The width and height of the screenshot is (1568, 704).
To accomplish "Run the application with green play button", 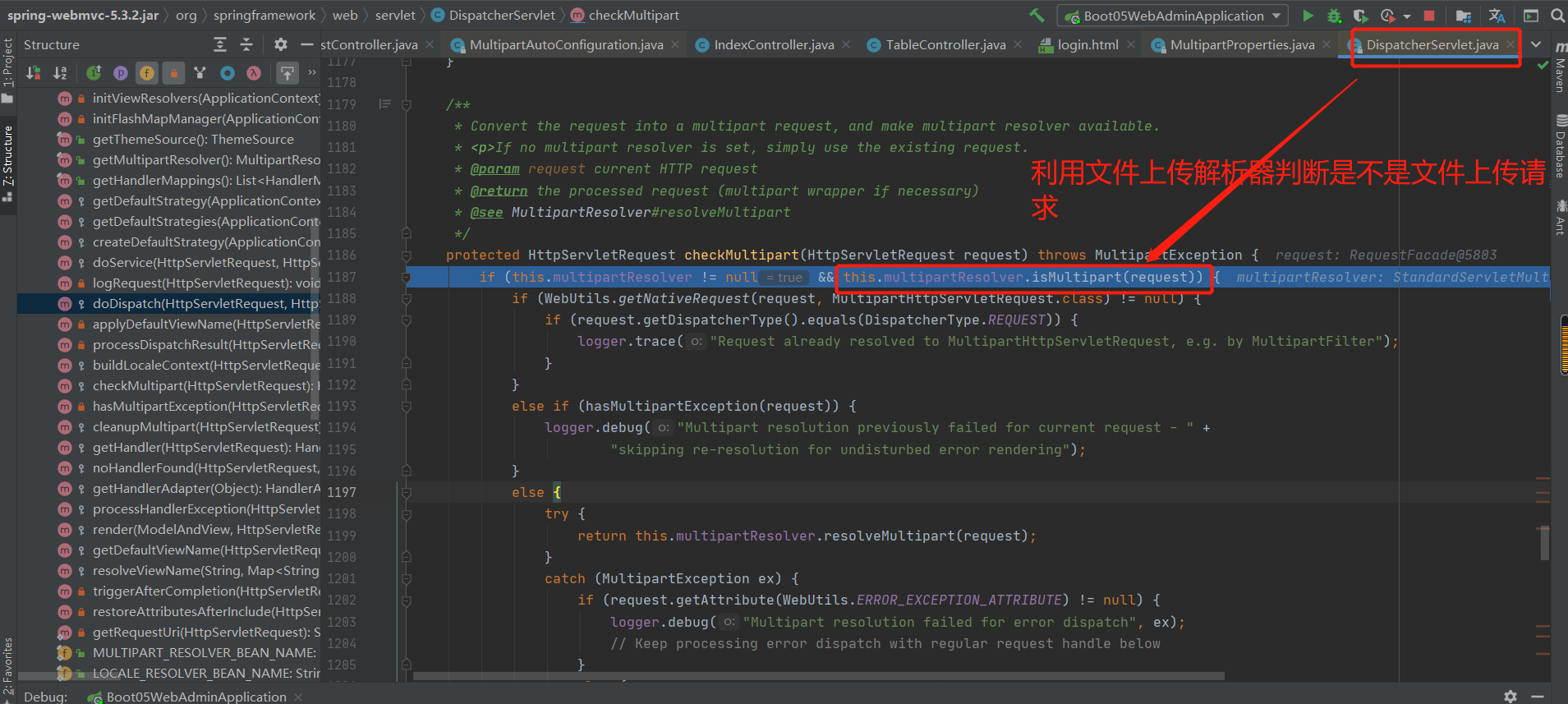I will [x=1308, y=16].
